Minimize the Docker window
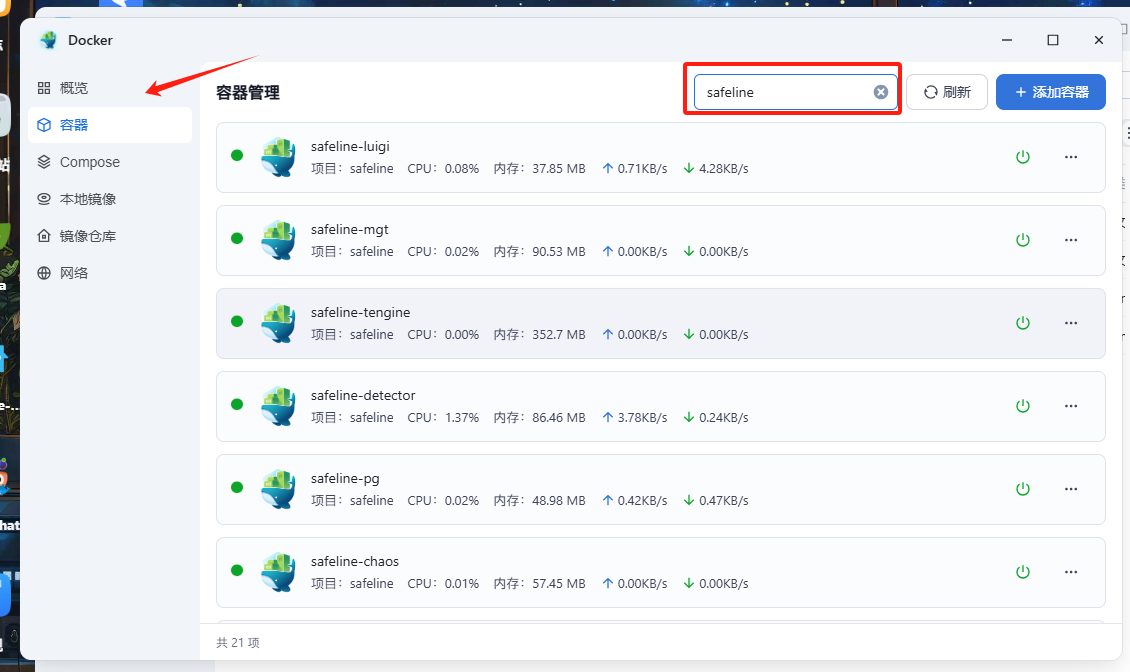Image resolution: width=1130 pixels, height=672 pixels. point(1007,40)
